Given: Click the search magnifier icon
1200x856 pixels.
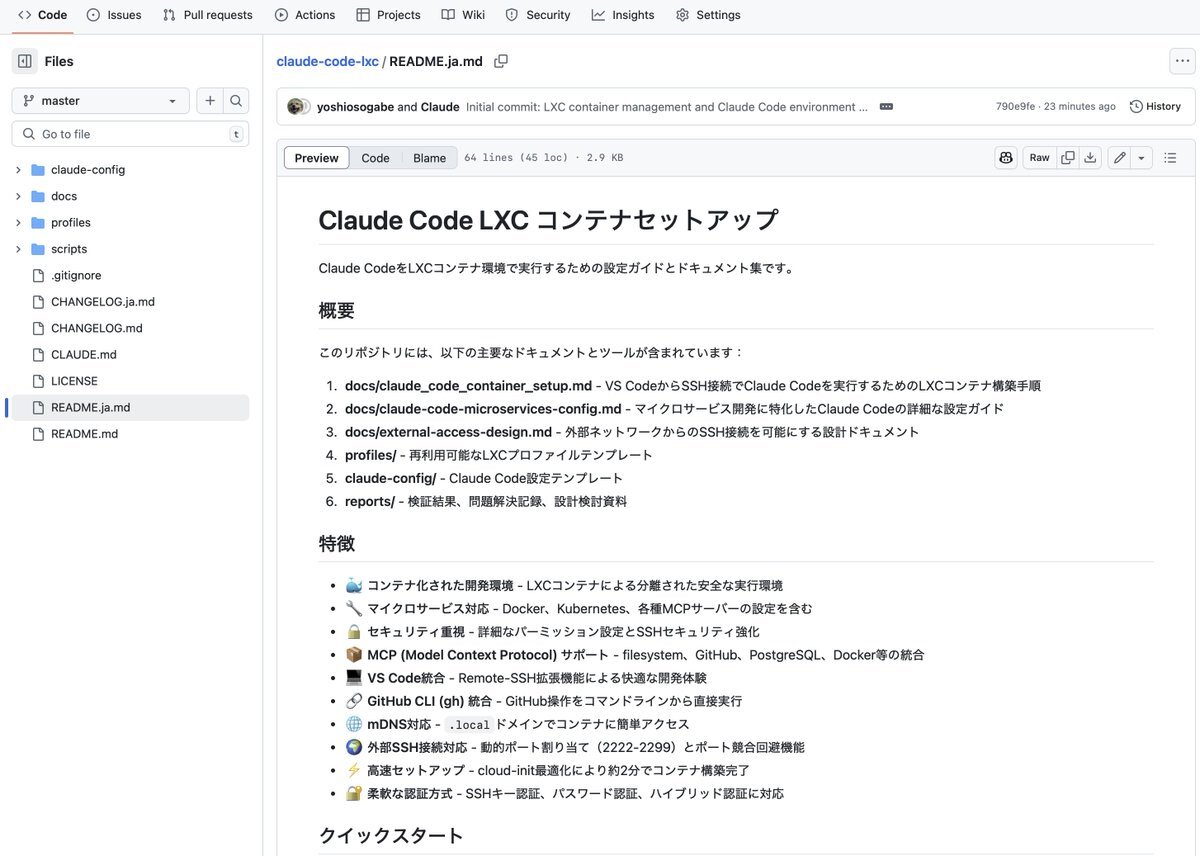Looking at the screenshot, I should point(236,101).
